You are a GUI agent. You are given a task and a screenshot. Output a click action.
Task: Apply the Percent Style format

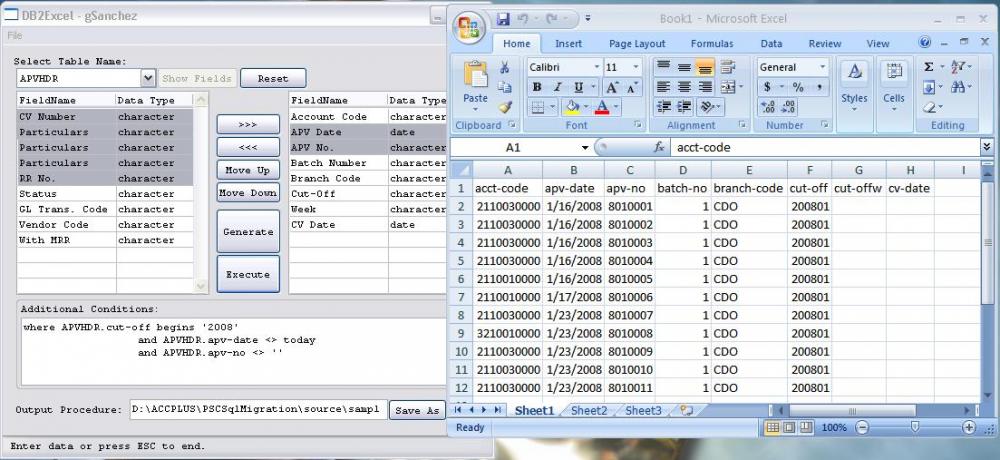[x=798, y=87]
